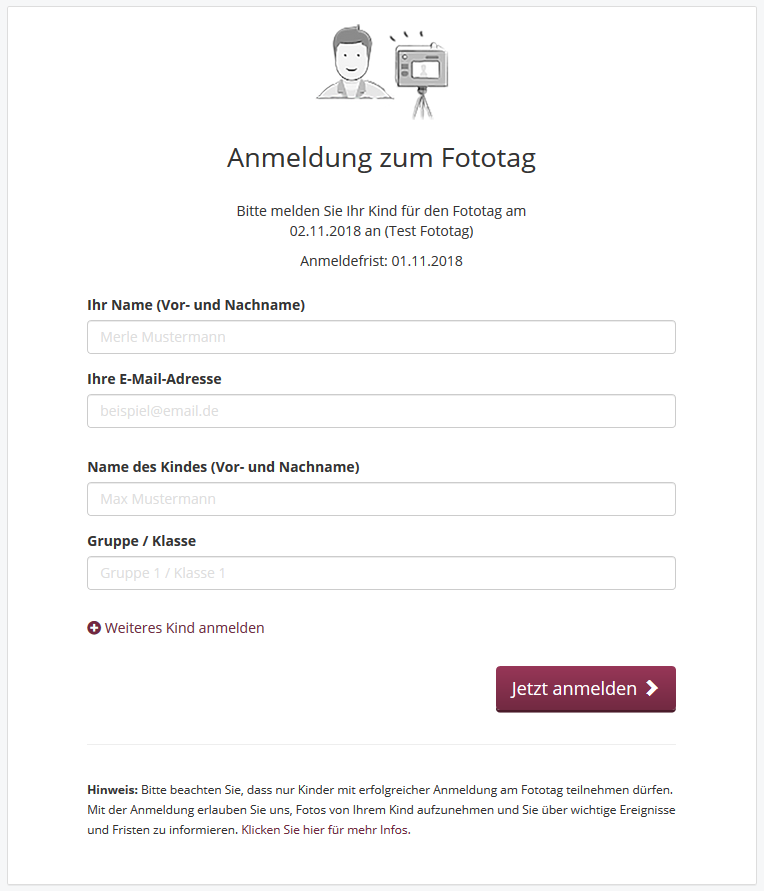Add another child via Weiteres Kind anmelden
Image resolution: width=764 pixels, height=891 pixels.
[176, 628]
